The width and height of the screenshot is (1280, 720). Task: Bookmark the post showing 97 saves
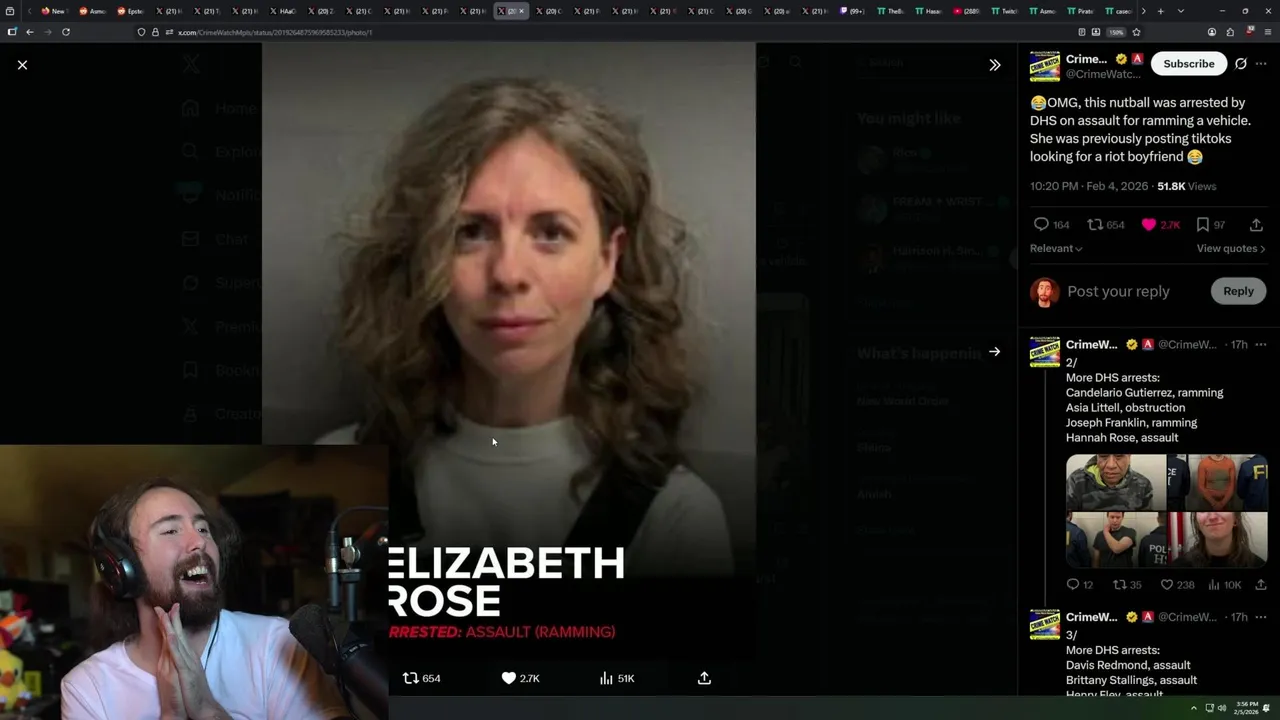pos(1211,225)
